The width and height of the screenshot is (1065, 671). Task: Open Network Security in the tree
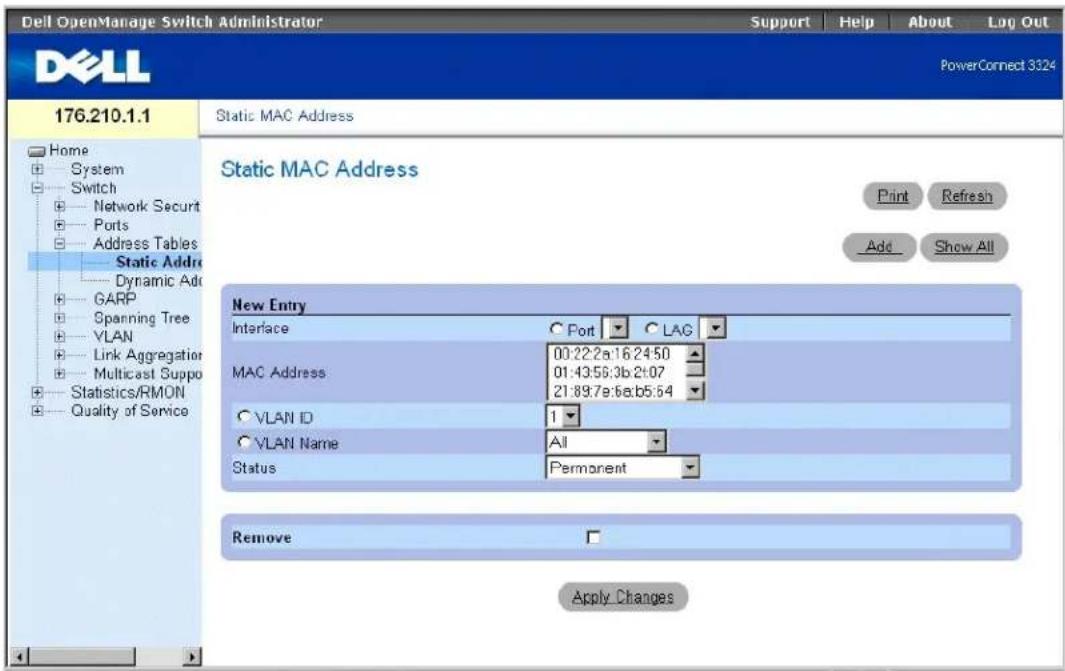pyautogui.click(x=147, y=206)
